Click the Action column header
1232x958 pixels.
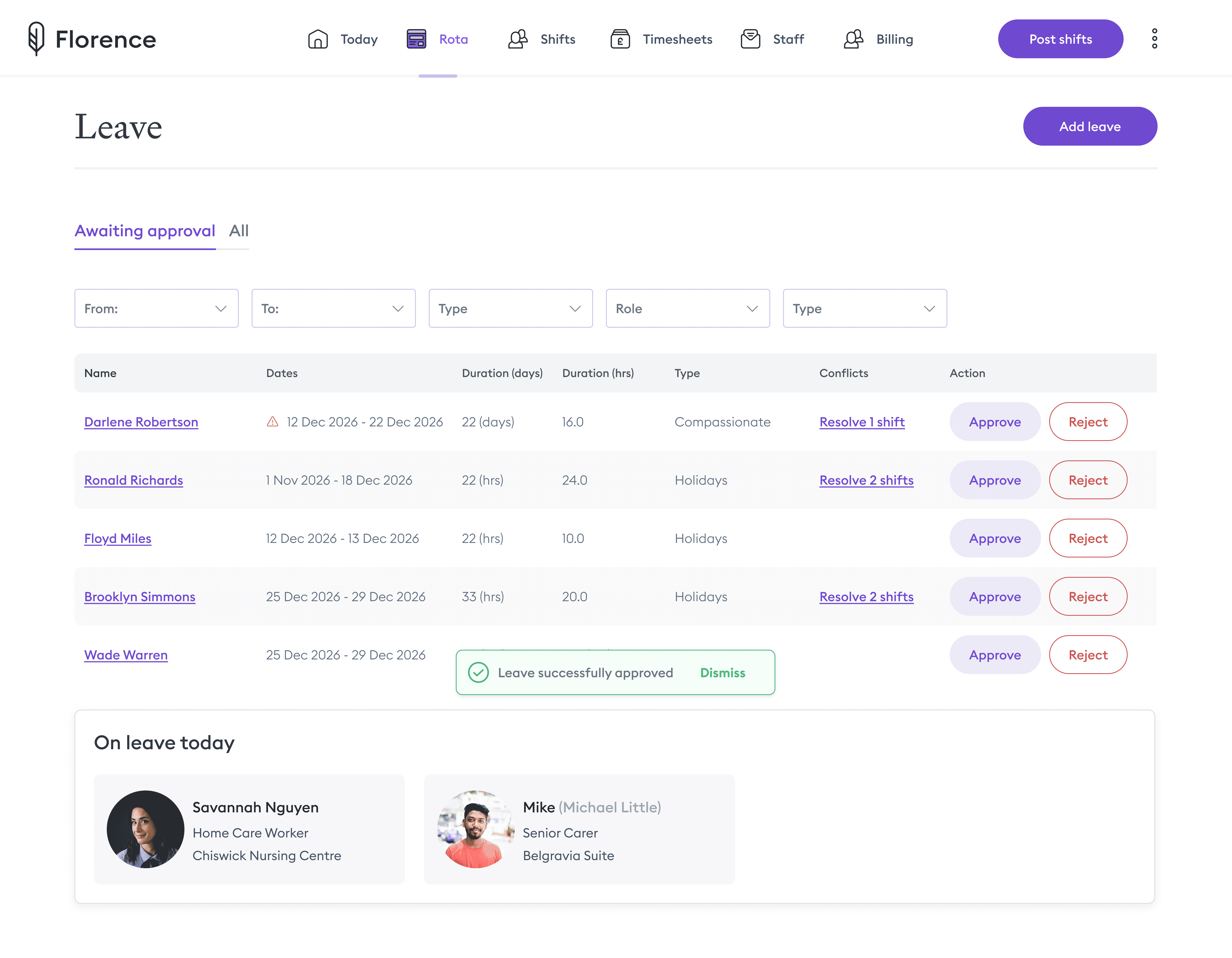pyautogui.click(x=967, y=373)
